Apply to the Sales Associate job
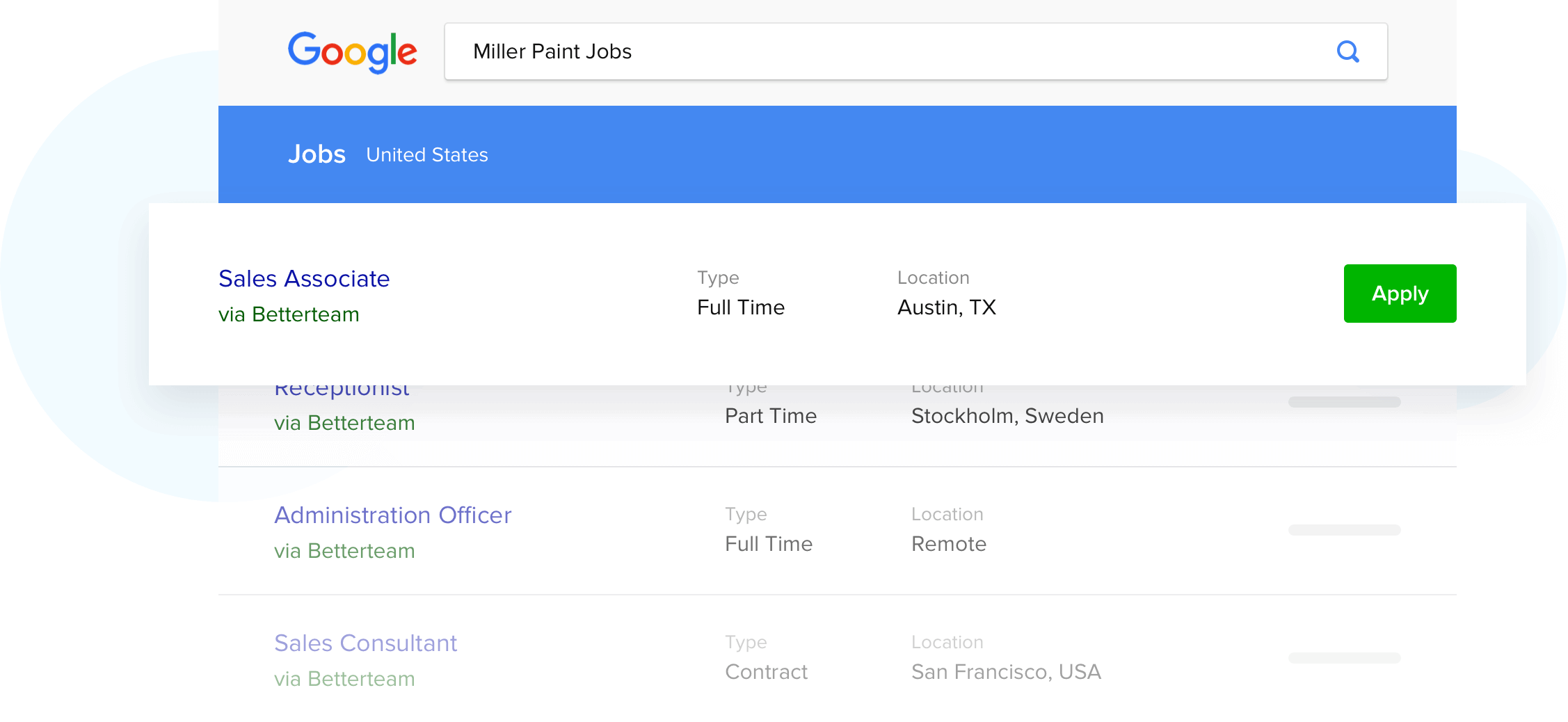Screen dimensions: 1568x722 coord(1400,294)
